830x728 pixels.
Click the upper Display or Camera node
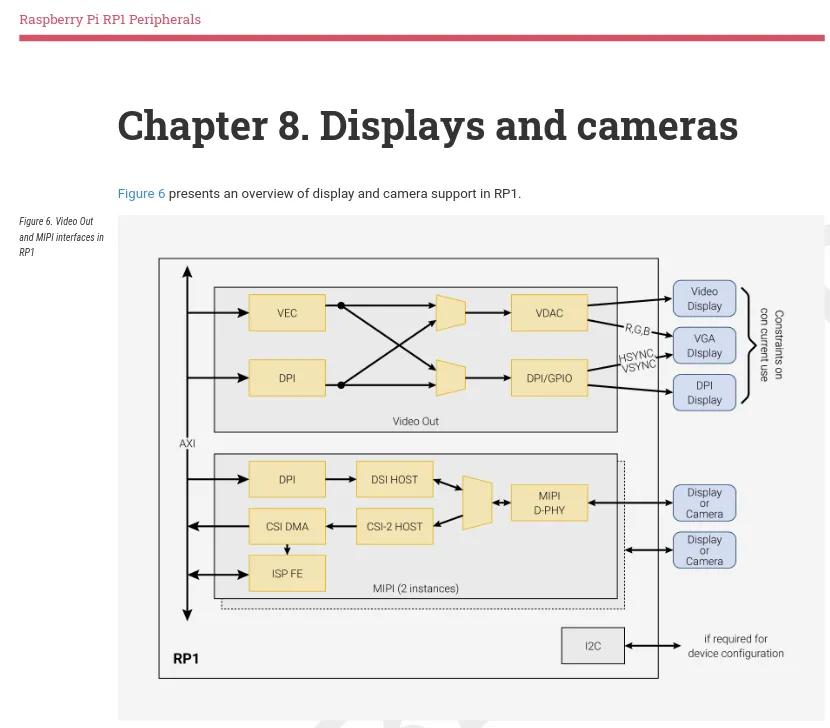pyautogui.click(x=703, y=502)
